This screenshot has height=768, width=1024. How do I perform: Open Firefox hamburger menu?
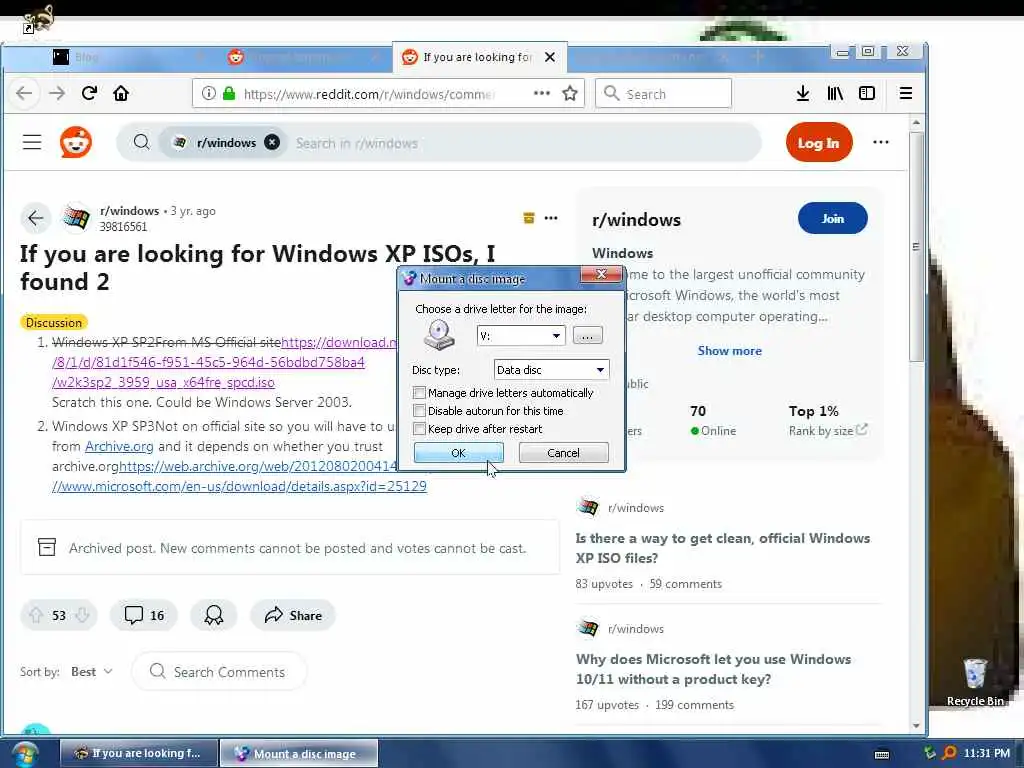(x=905, y=93)
